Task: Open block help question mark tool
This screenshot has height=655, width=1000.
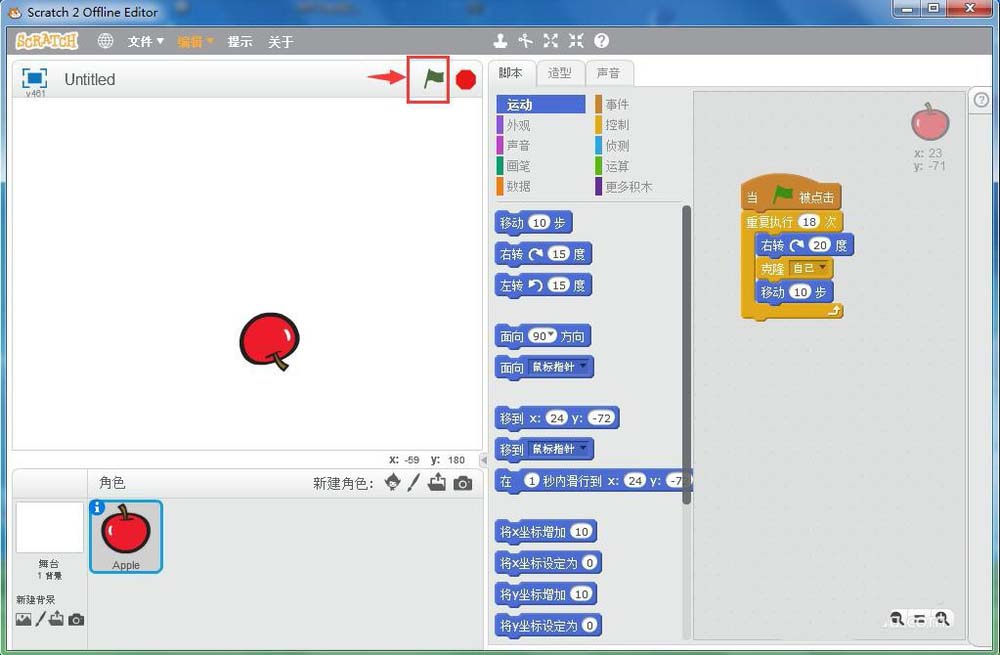Action: tap(601, 41)
